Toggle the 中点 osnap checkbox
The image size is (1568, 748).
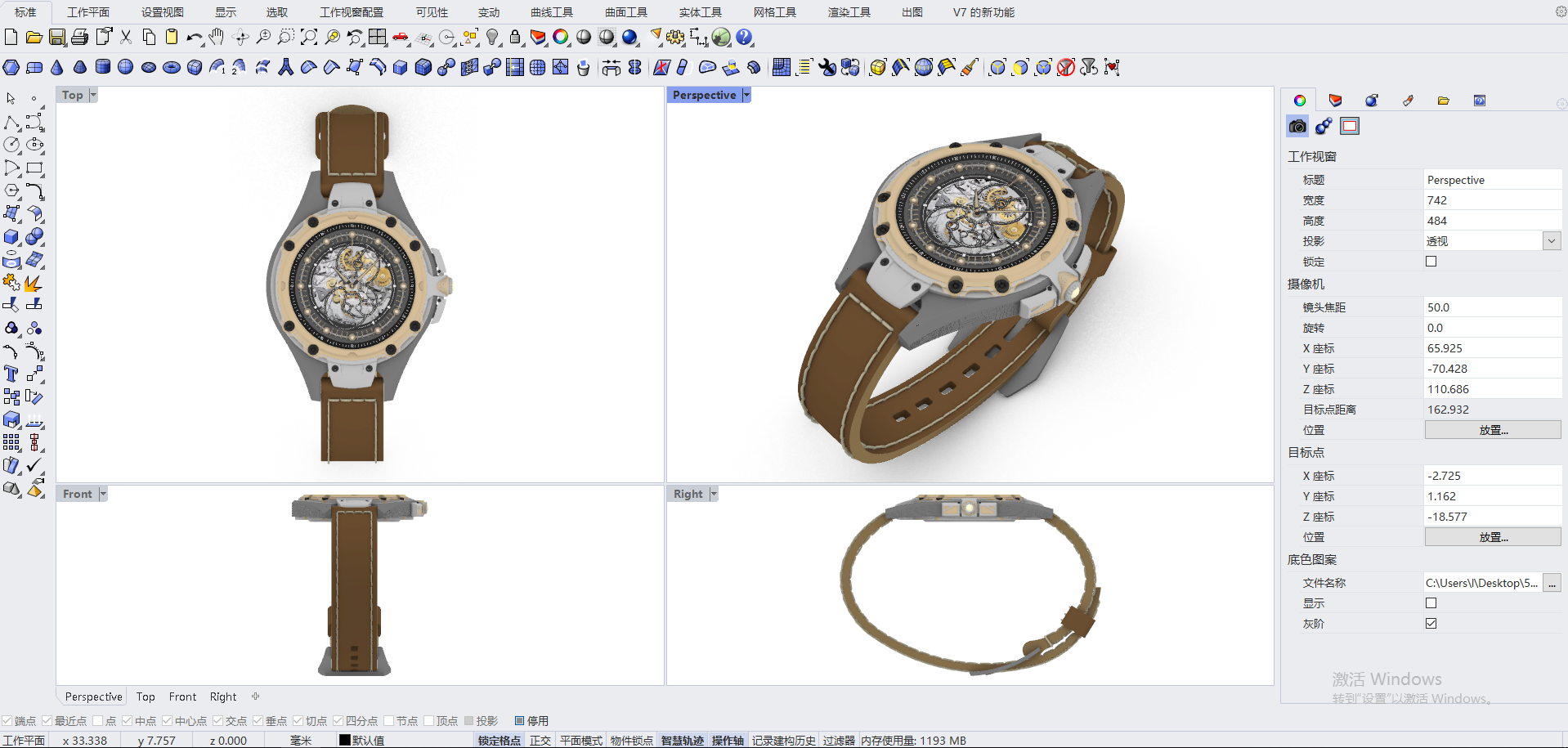pyautogui.click(x=128, y=721)
